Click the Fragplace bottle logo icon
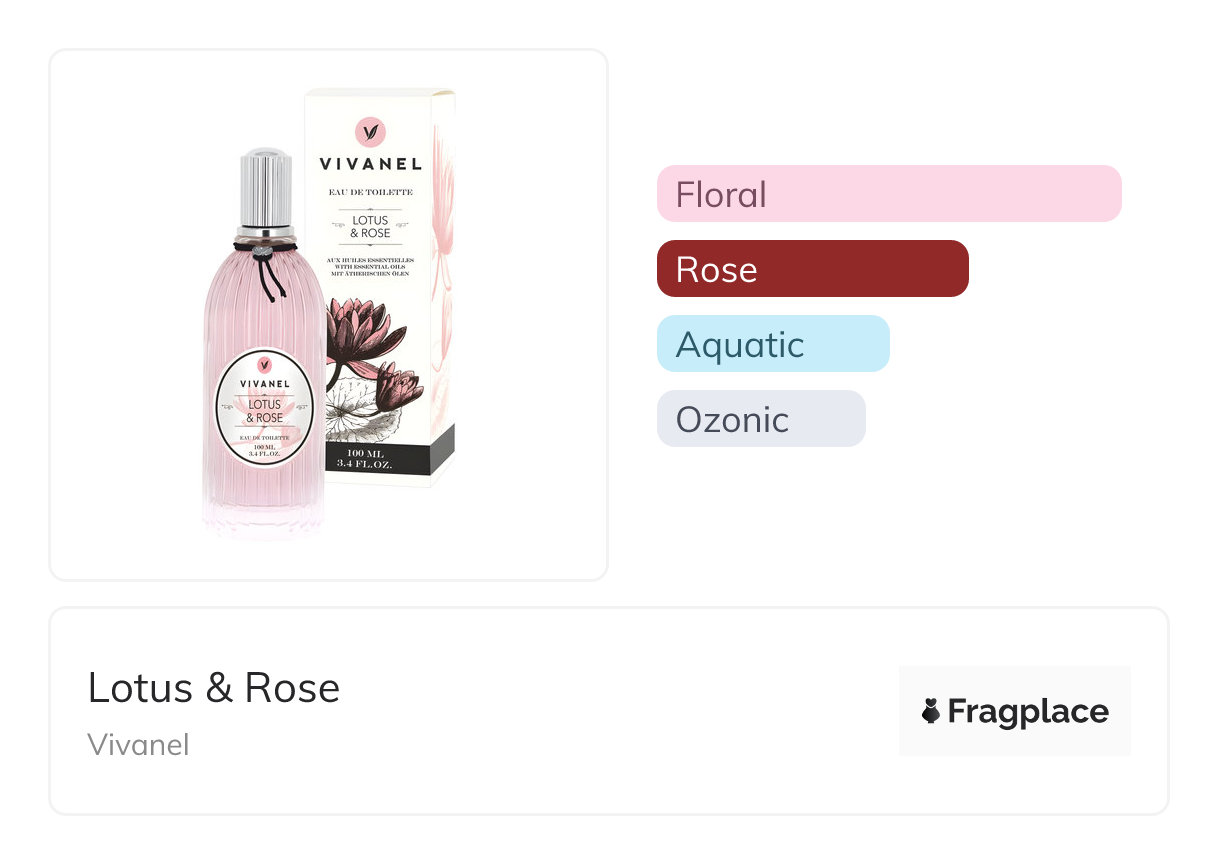The image size is (1218, 864). pos(931,711)
